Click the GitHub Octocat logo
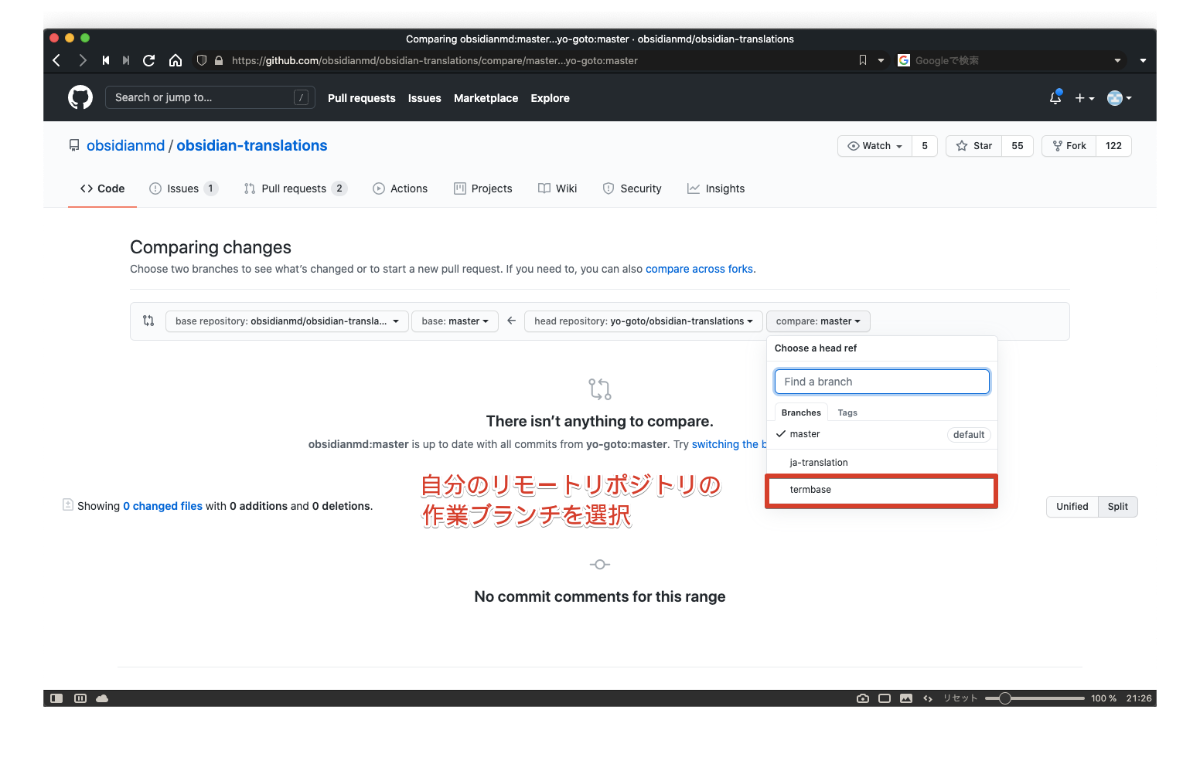Screen dimensions: 1200x764 click(x=80, y=97)
